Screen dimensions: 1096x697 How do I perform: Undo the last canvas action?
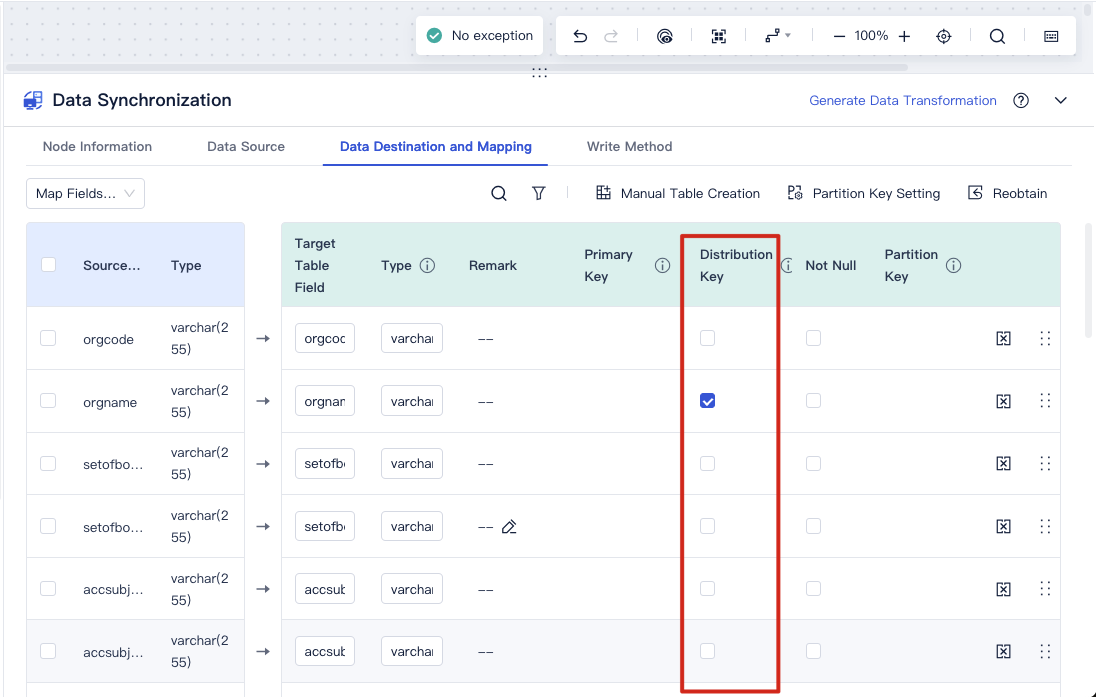tap(580, 36)
